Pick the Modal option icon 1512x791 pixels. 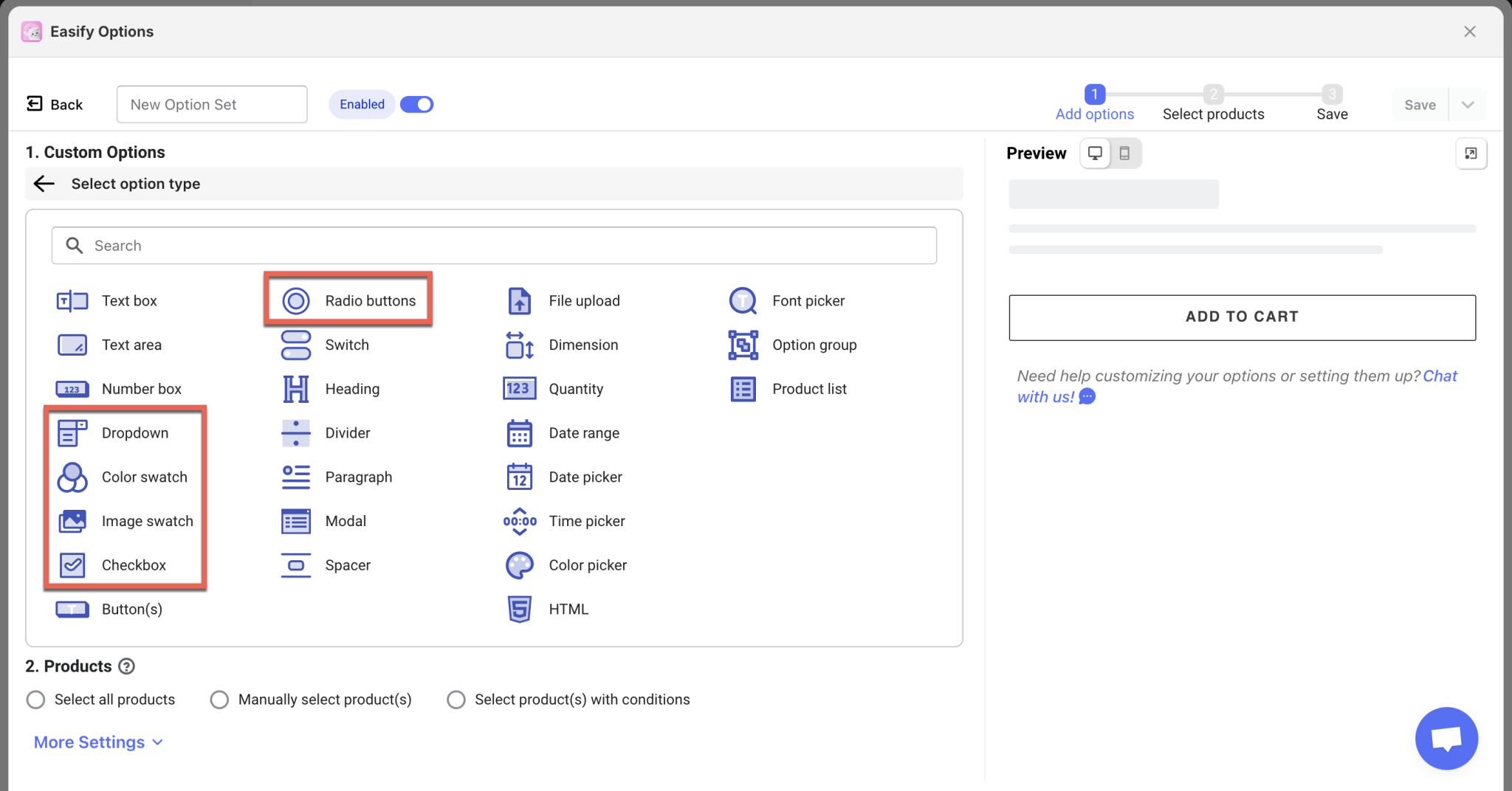(x=296, y=521)
